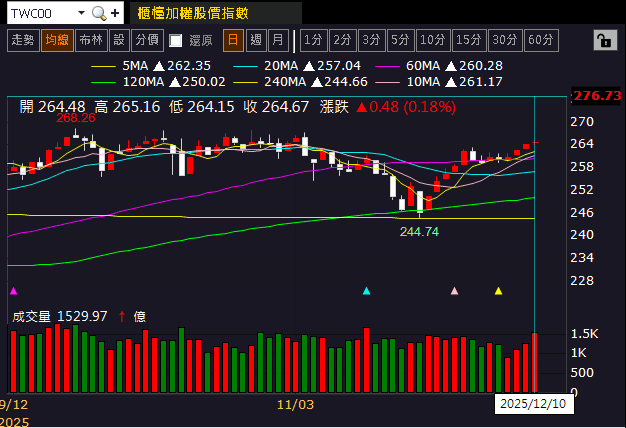Open the TWC00 symbol dropdown arrow
The width and height of the screenshot is (626, 428).
81,13
